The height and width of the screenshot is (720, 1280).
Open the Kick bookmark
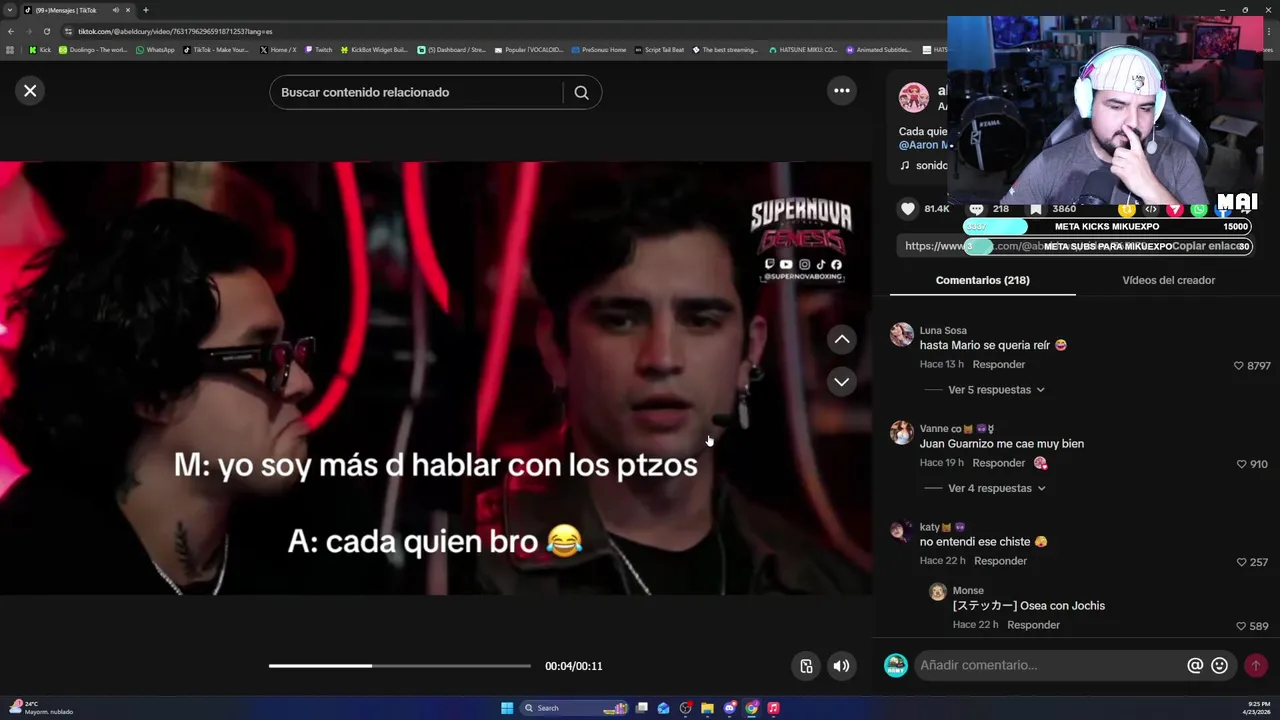[x=40, y=49]
